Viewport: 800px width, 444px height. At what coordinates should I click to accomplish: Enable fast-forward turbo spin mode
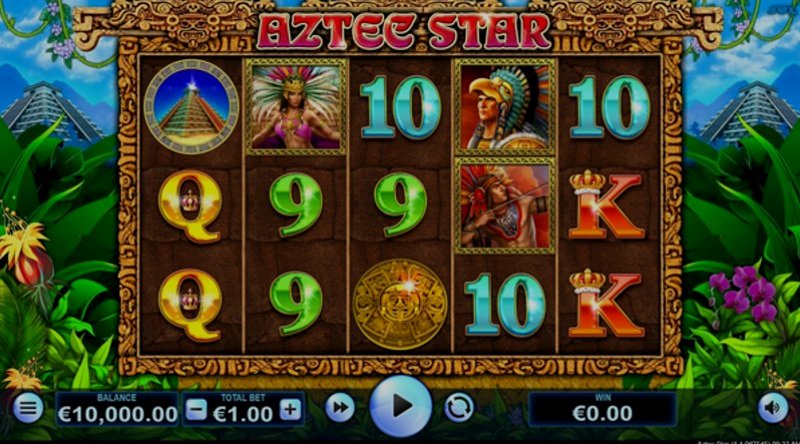pos(340,407)
